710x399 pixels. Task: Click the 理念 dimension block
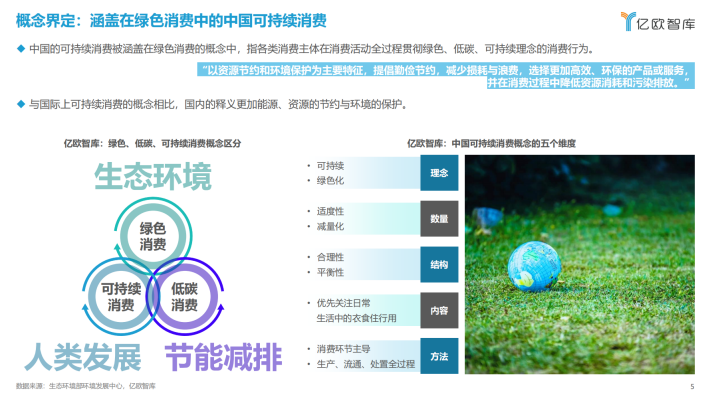(439, 173)
